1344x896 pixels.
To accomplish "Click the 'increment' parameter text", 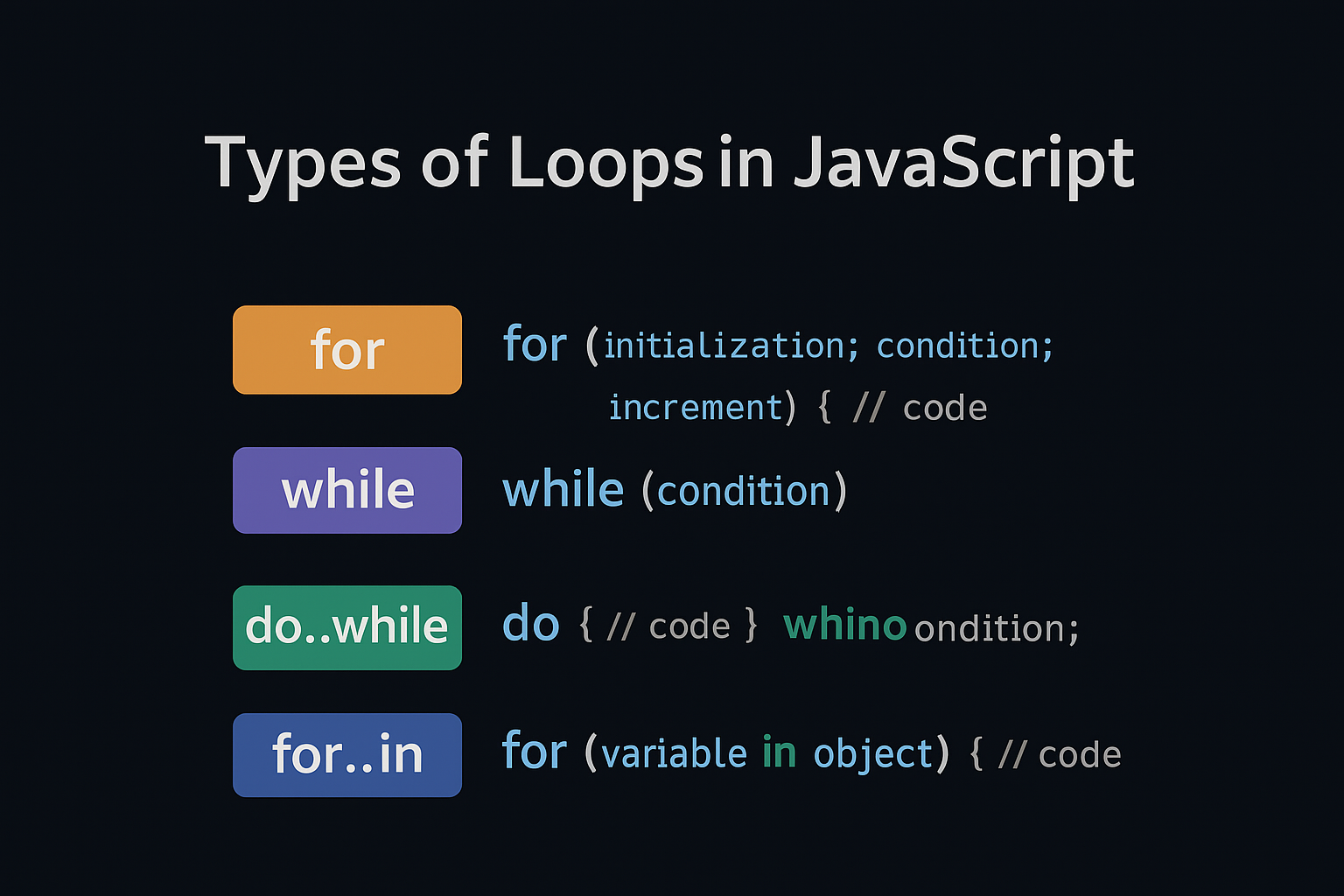I will (696, 406).
